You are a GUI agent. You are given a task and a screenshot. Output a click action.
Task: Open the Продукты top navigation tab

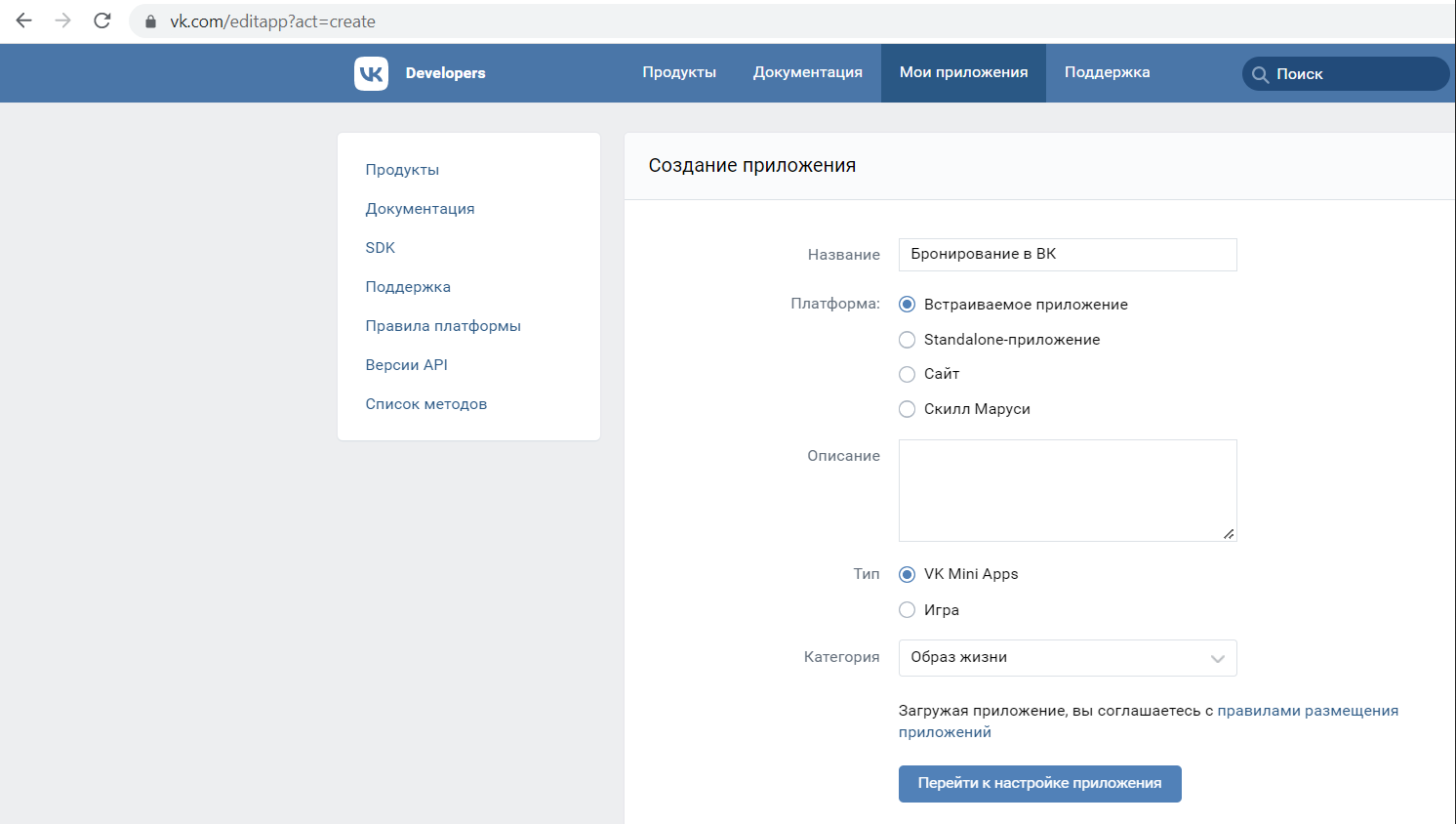pos(679,73)
